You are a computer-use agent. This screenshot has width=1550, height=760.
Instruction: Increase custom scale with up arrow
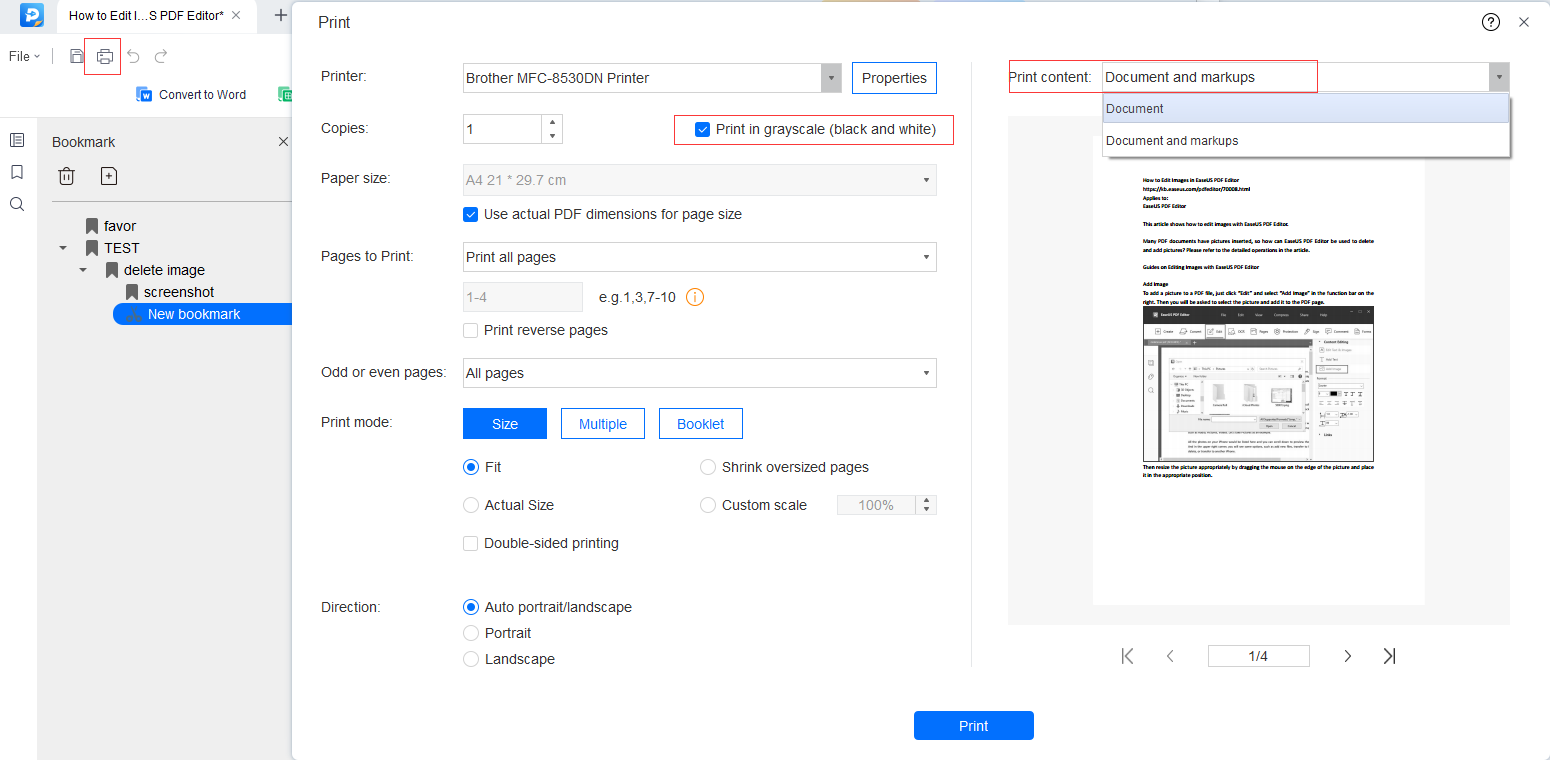(927, 500)
